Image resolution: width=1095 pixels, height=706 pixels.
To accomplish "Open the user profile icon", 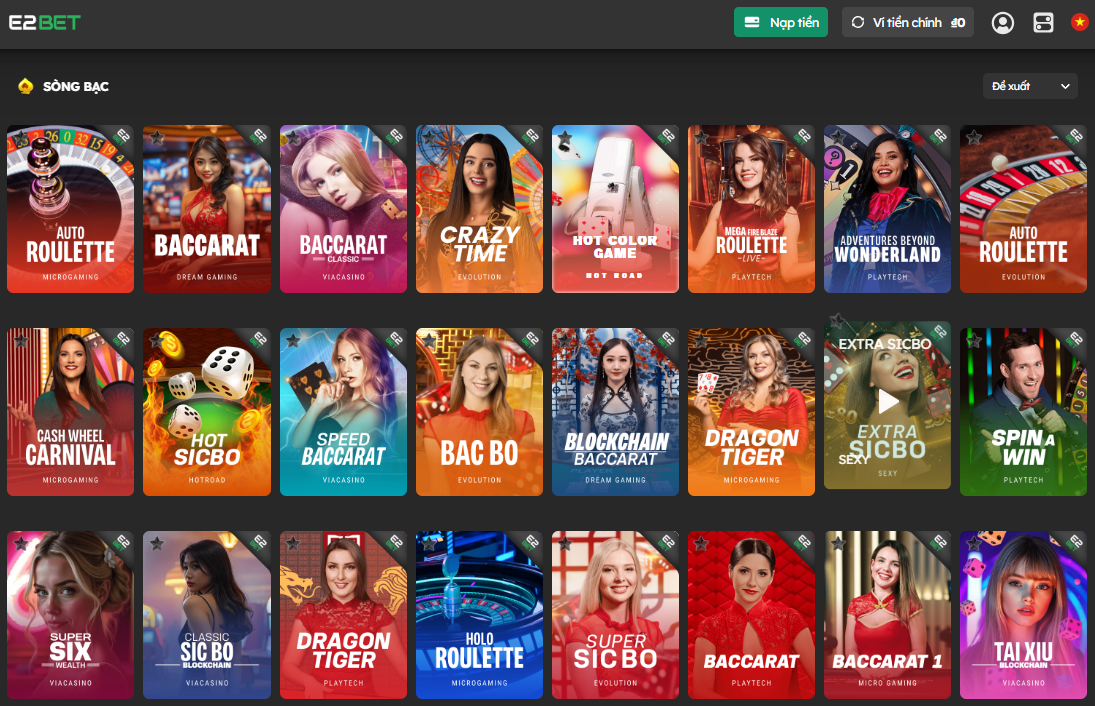I will click(1003, 23).
